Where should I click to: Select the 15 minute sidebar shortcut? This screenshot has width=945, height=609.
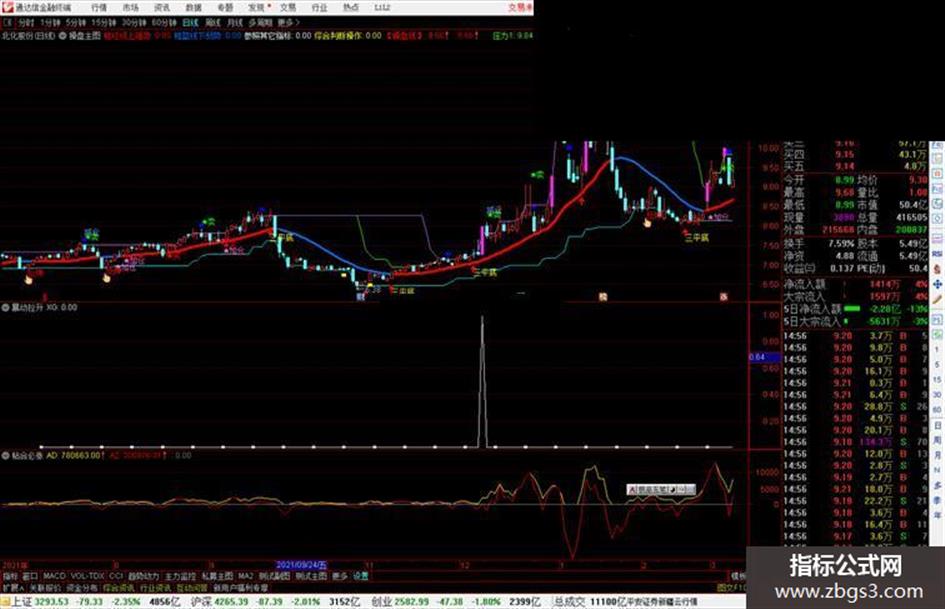(937, 380)
